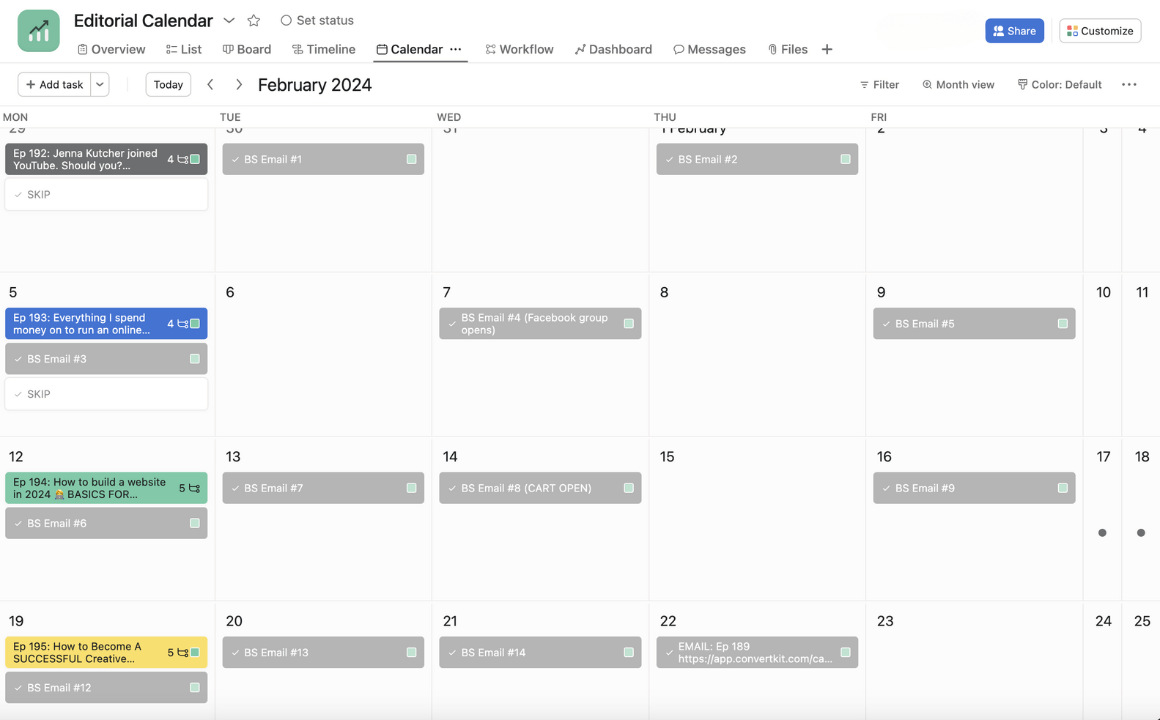1160x720 pixels.
Task: Open the Filter options
Action: pyautogui.click(x=879, y=85)
